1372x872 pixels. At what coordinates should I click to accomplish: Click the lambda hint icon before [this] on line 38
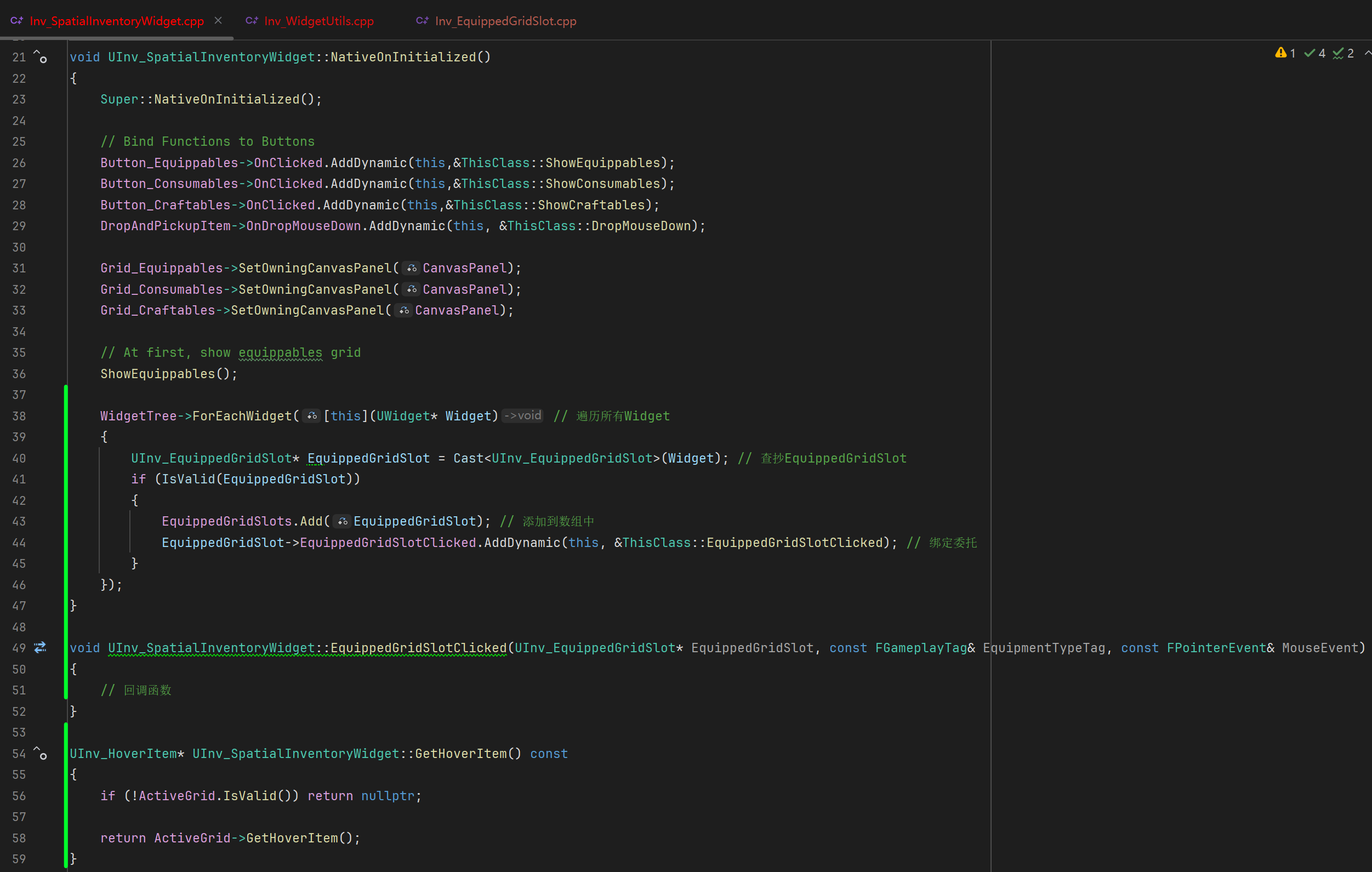pyautogui.click(x=312, y=417)
